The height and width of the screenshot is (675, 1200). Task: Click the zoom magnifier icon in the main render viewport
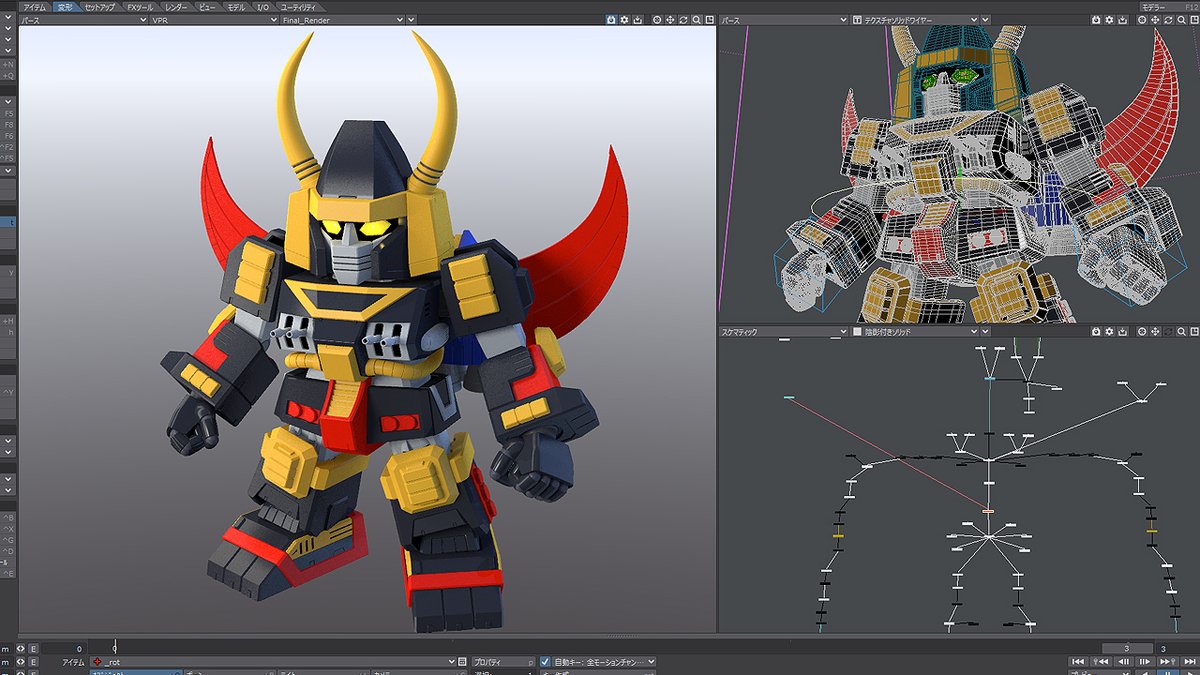pos(696,19)
